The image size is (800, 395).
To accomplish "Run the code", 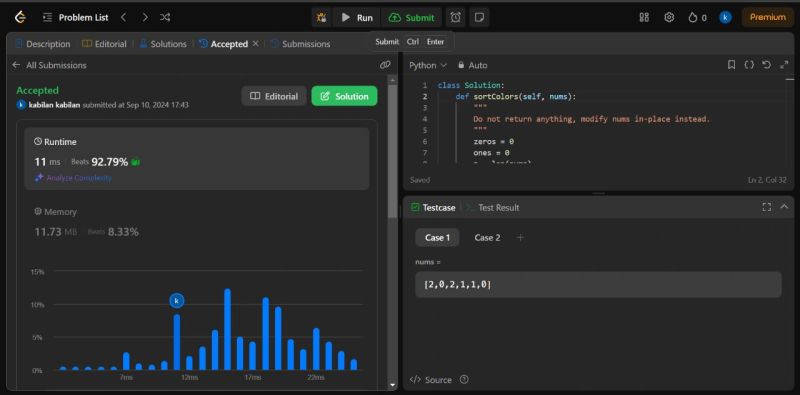I will coord(357,17).
